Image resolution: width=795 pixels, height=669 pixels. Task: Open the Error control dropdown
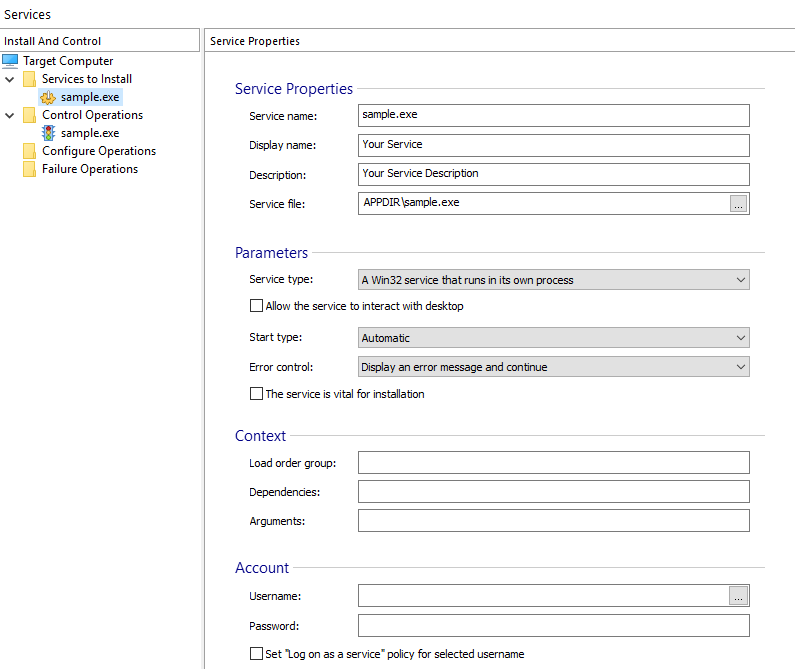click(x=554, y=367)
